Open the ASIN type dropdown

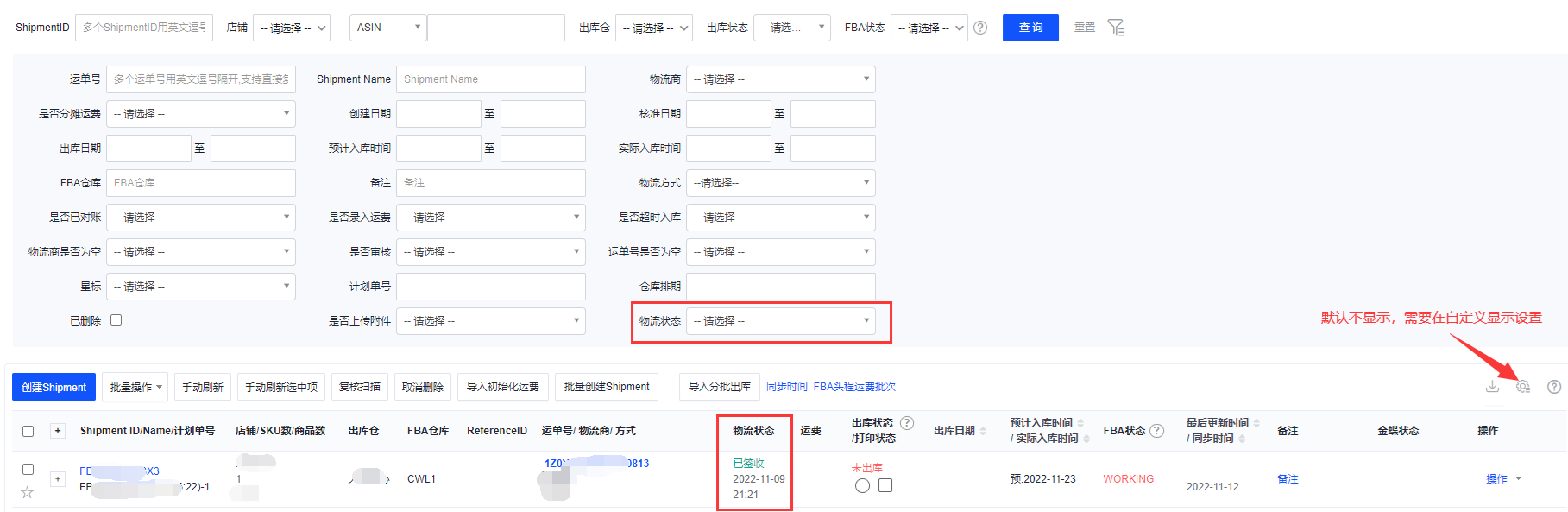388,28
